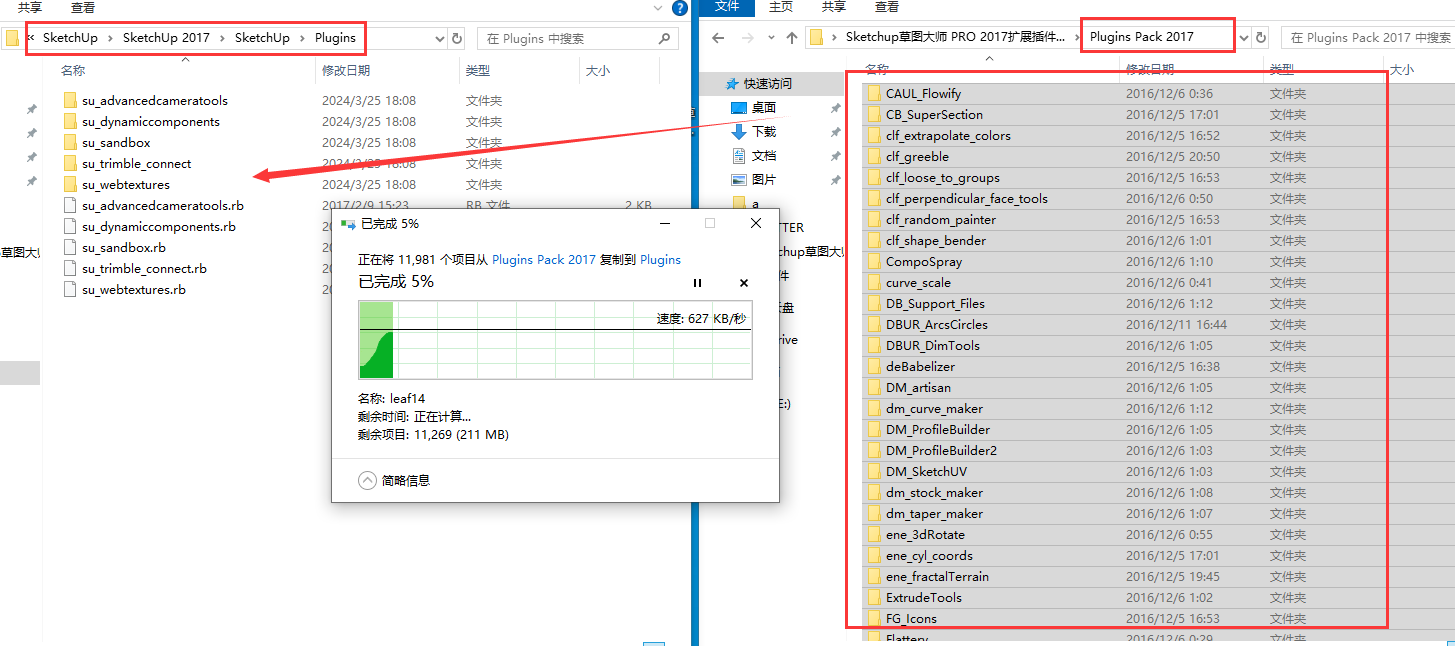Screen dimensions: 1455x646
Task: Select 快速访问 in navigation pane
Action: 767,84
